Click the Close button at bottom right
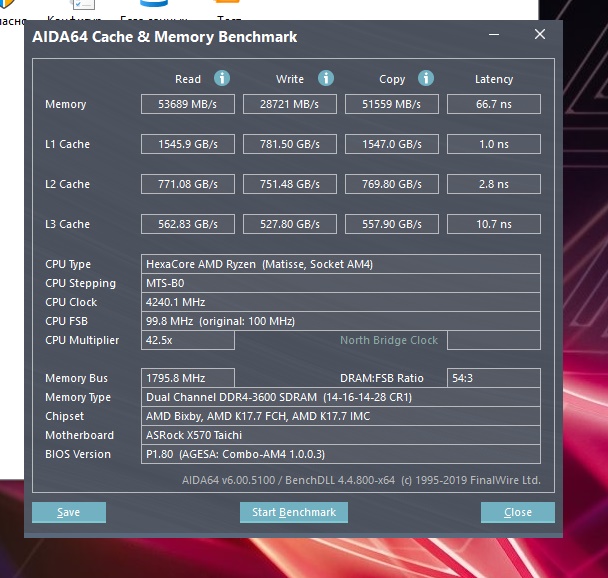Viewport: 608px width, 578px height. point(518,512)
